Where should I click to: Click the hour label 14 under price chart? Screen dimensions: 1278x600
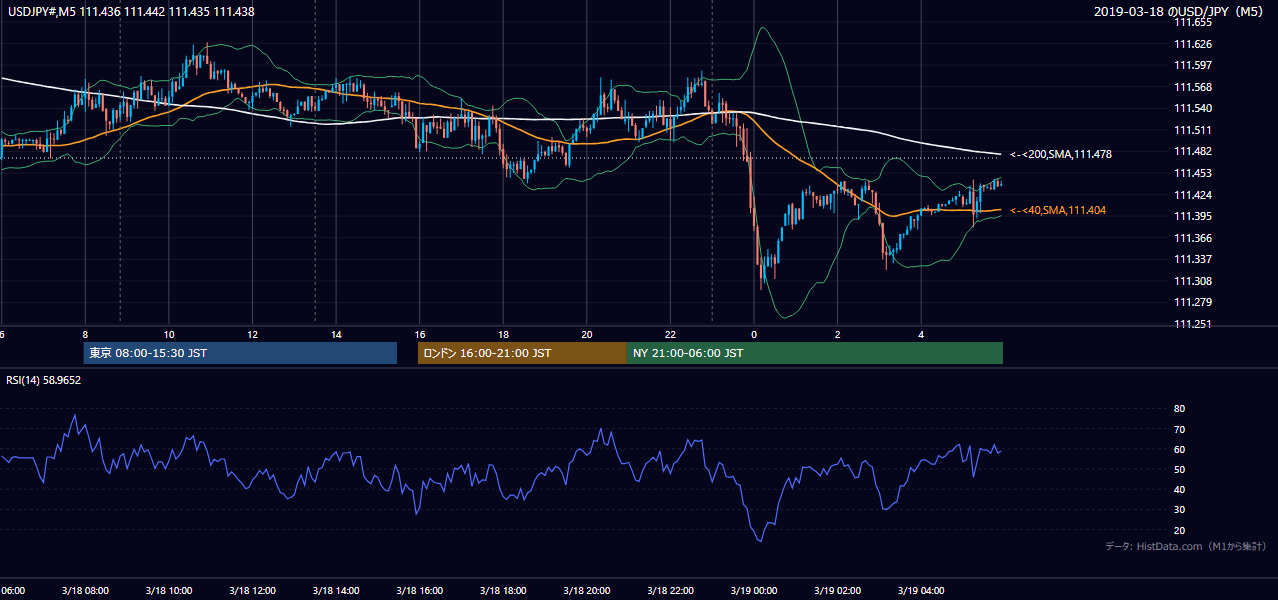click(336, 335)
